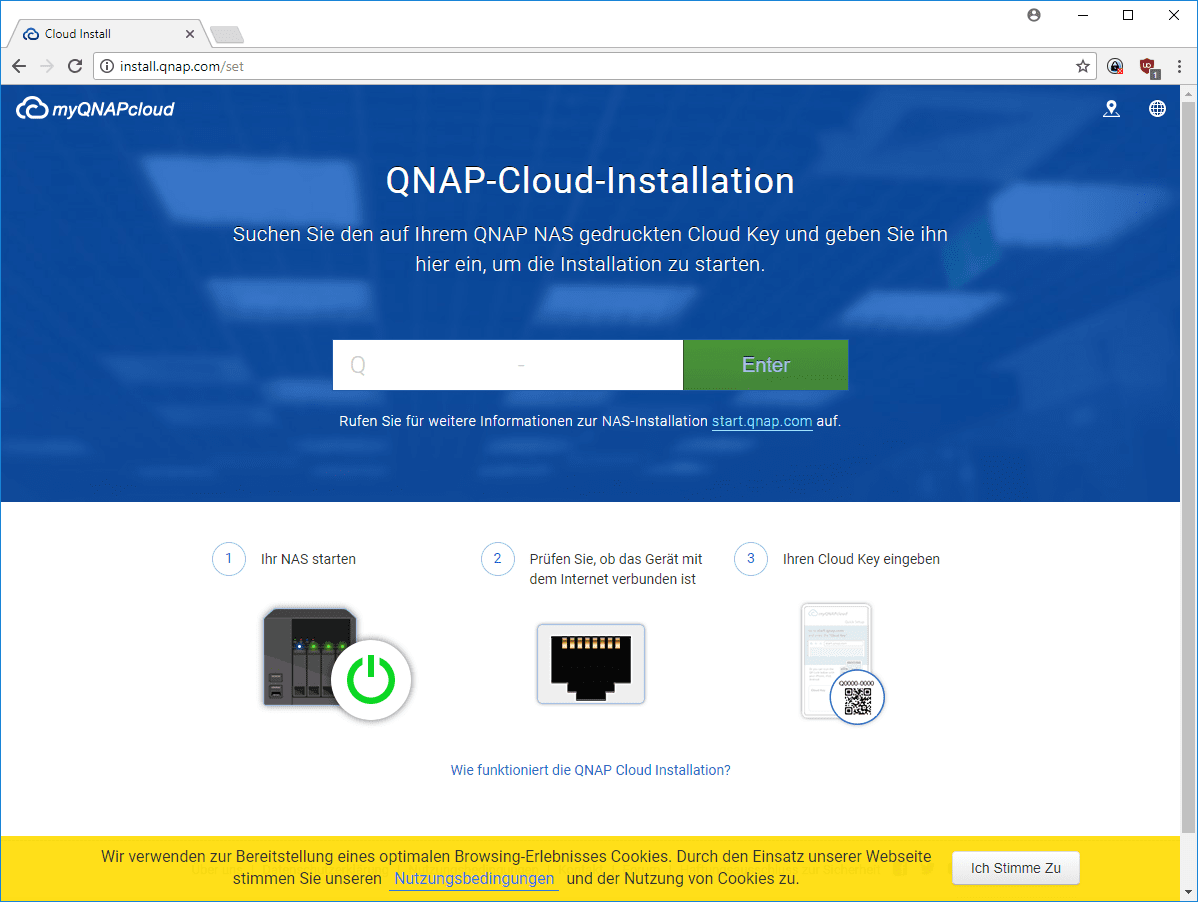Click the Cloud Key input field
1198x902 pixels.
click(507, 365)
